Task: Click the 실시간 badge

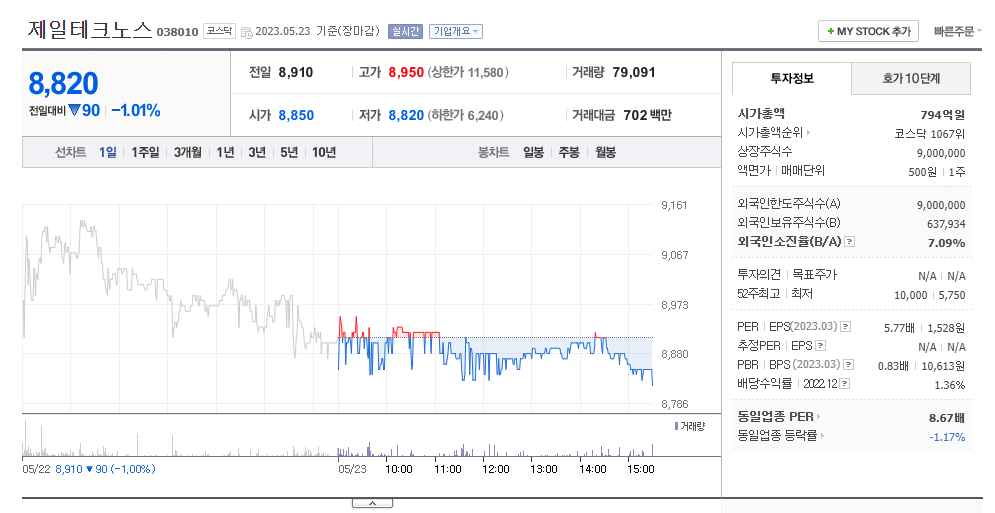Action: (x=405, y=31)
